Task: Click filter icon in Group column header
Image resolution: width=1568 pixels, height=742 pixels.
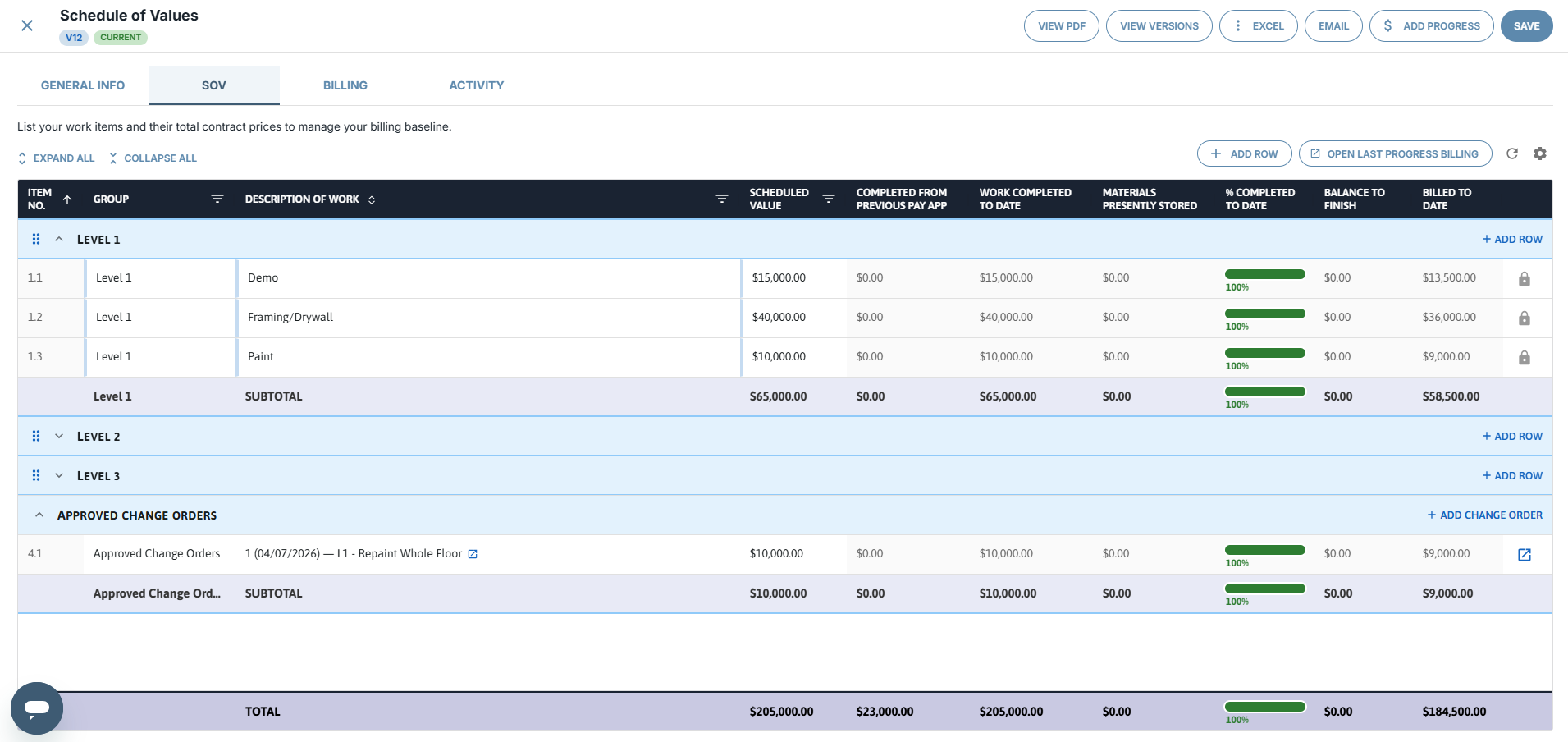Action: (x=217, y=199)
